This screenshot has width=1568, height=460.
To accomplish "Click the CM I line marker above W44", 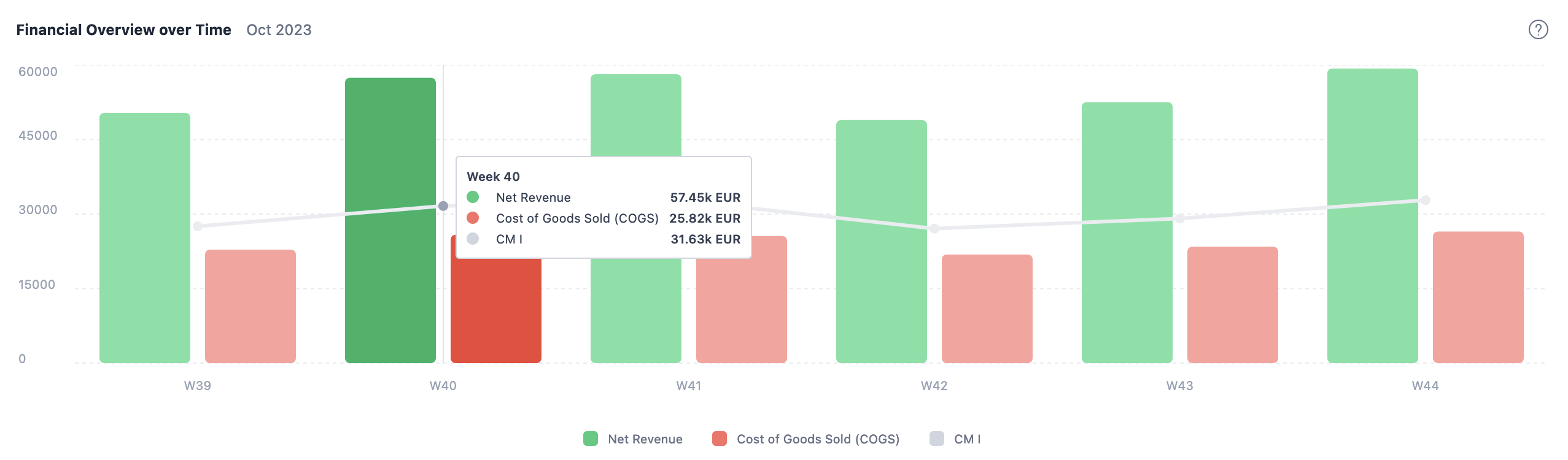I will pyautogui.click(x=1426, y=200).
